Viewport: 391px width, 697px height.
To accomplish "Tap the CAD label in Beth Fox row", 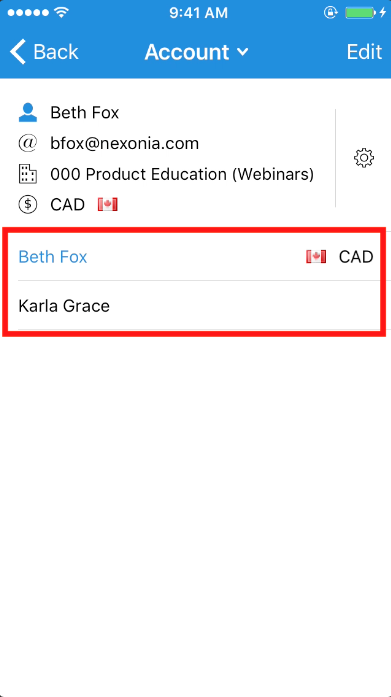I will coord(356,257).
